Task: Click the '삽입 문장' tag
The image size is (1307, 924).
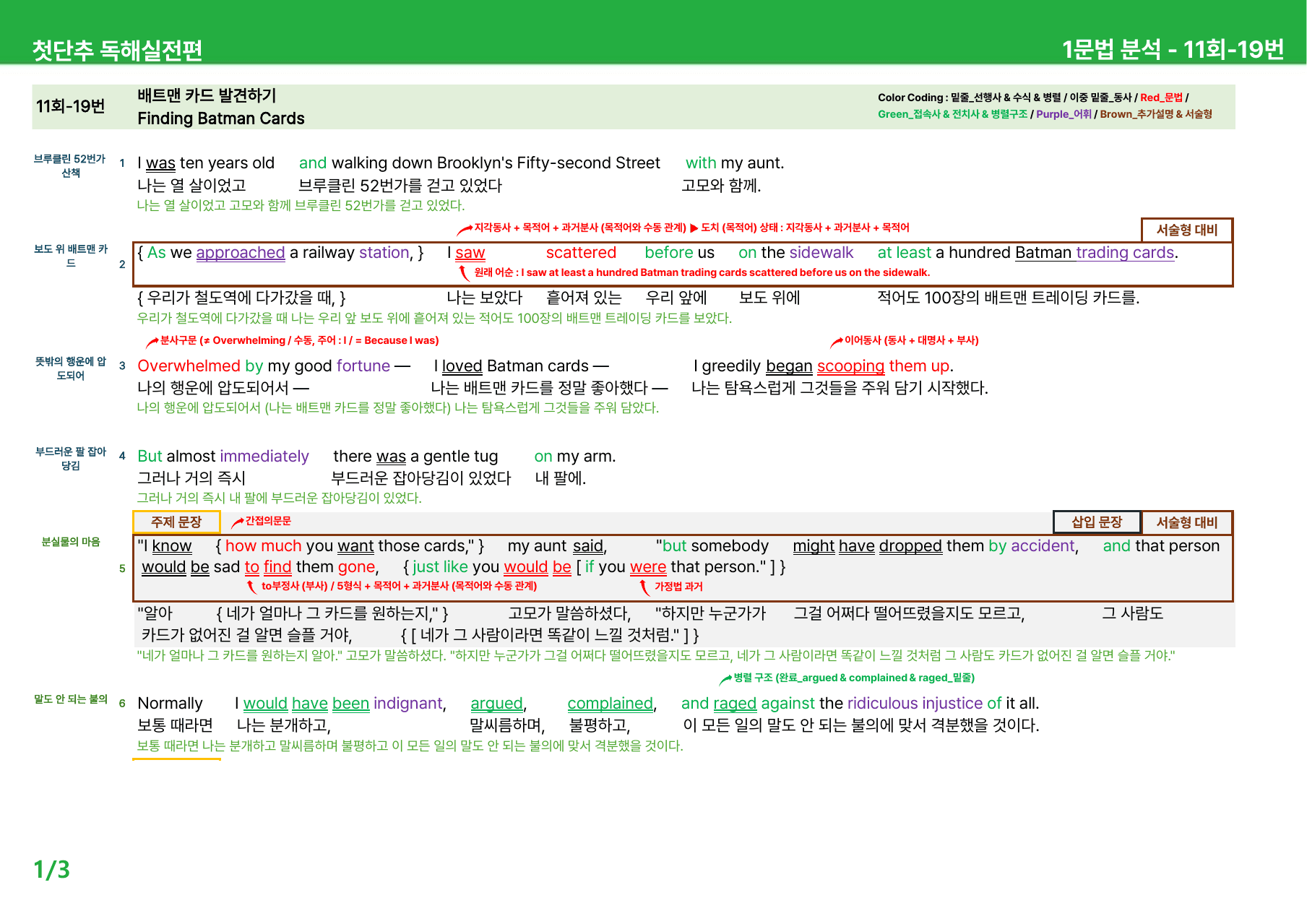Action: (x=1097, y=522)
